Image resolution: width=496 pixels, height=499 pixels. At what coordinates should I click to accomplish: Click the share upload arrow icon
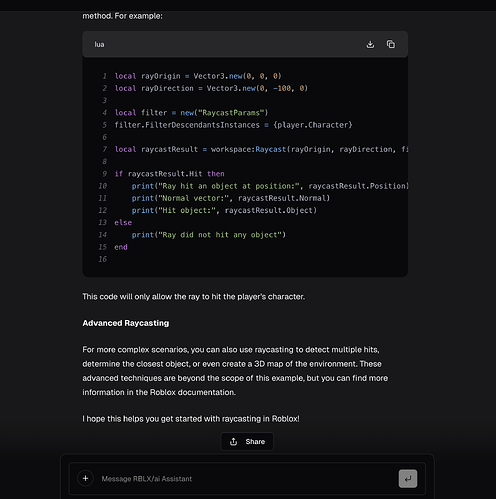[233, 442]
